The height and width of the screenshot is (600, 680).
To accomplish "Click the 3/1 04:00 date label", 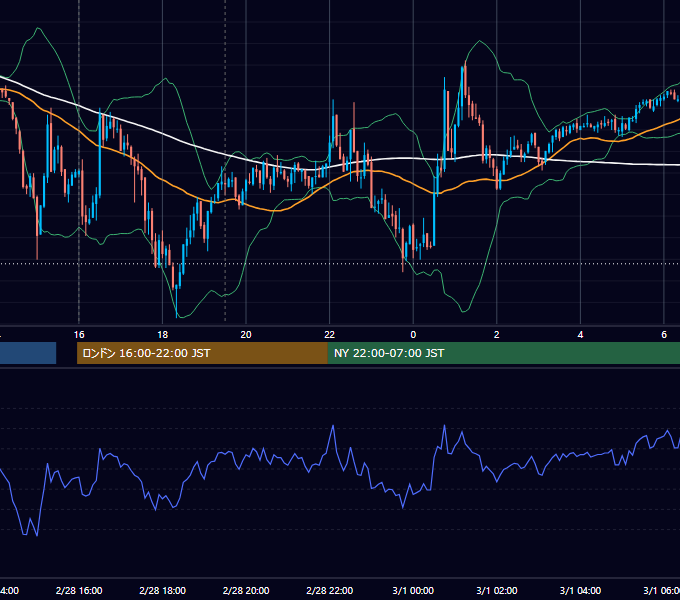I will click(x=580, y=590).
